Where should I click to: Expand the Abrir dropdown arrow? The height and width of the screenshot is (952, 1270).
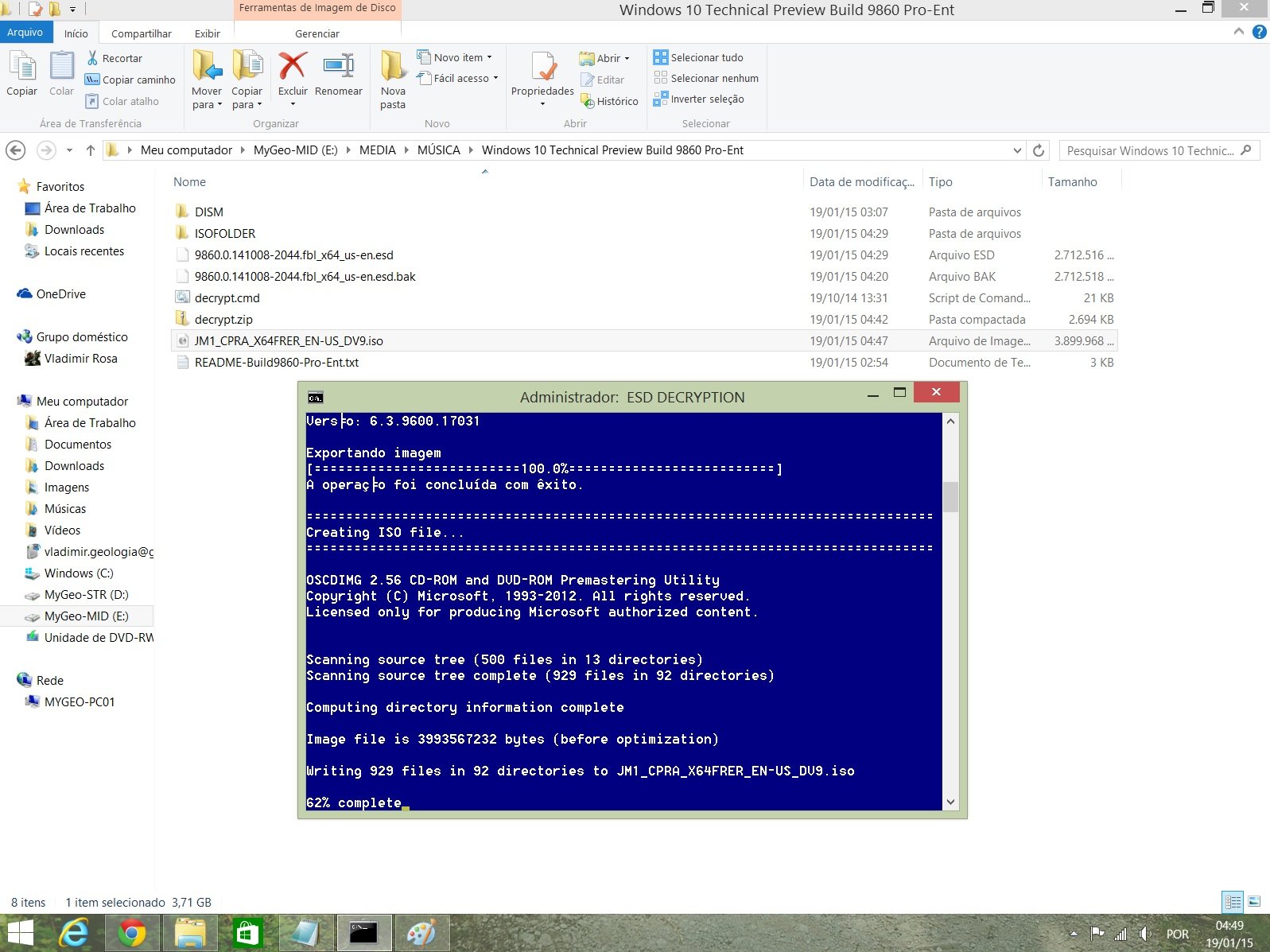(x=627, y=58)
